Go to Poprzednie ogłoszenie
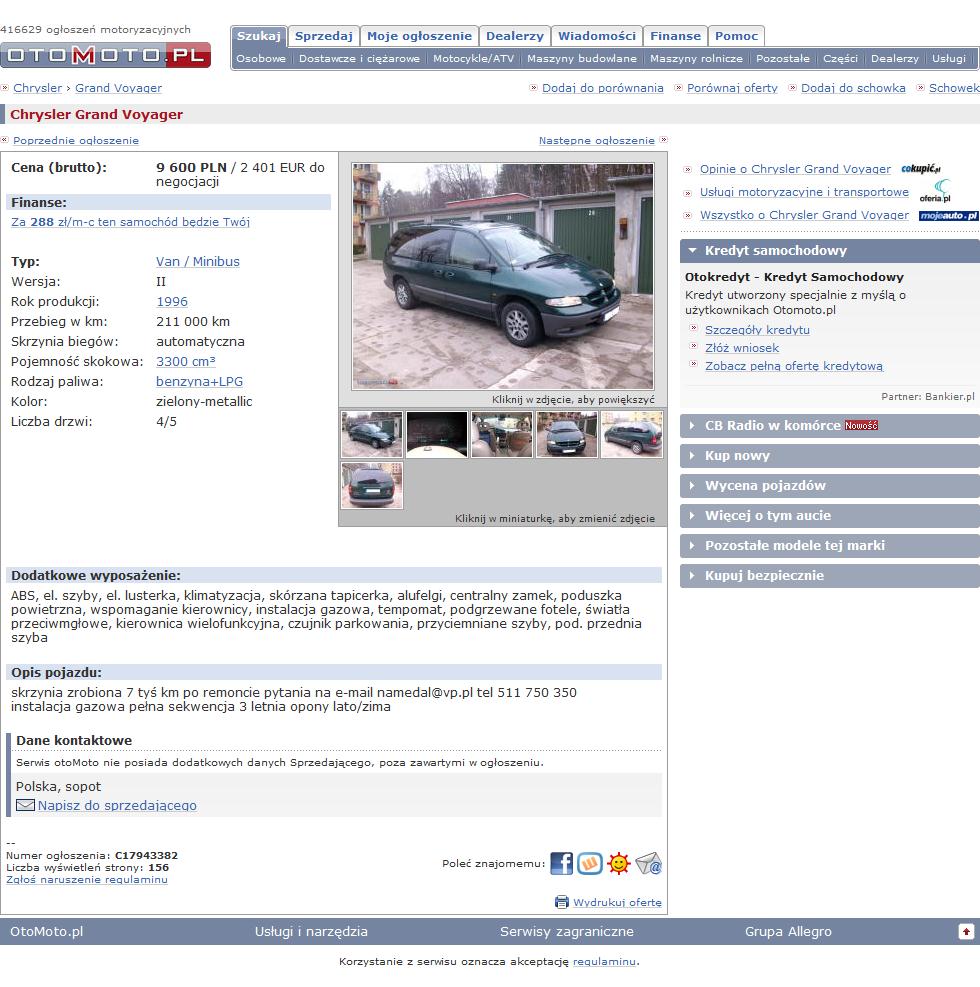The width and height of the screenshot is (980, 987). coord(76,140)
